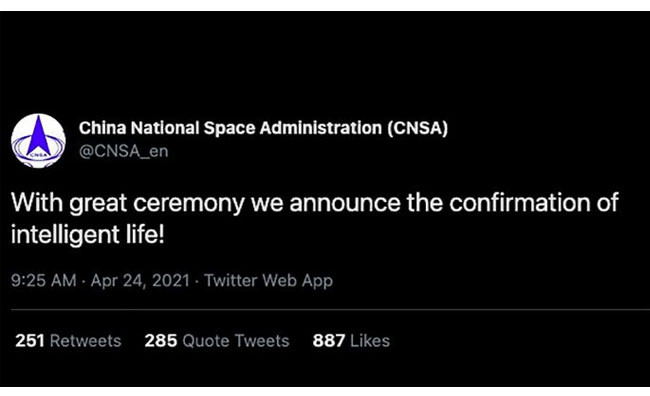Open the CNSA profile avatar
Screen dimensions: 650x396
click(38, 141)
